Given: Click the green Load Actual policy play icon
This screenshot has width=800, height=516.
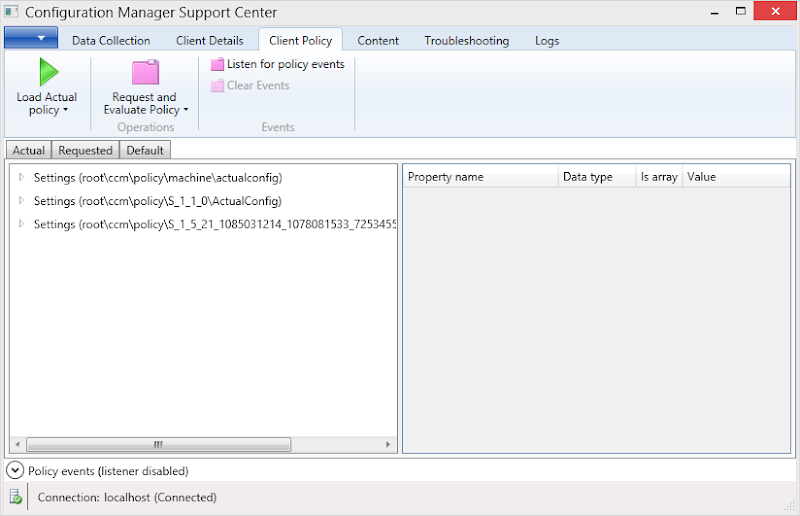Looking at the screenshot, I should [49, 71].
